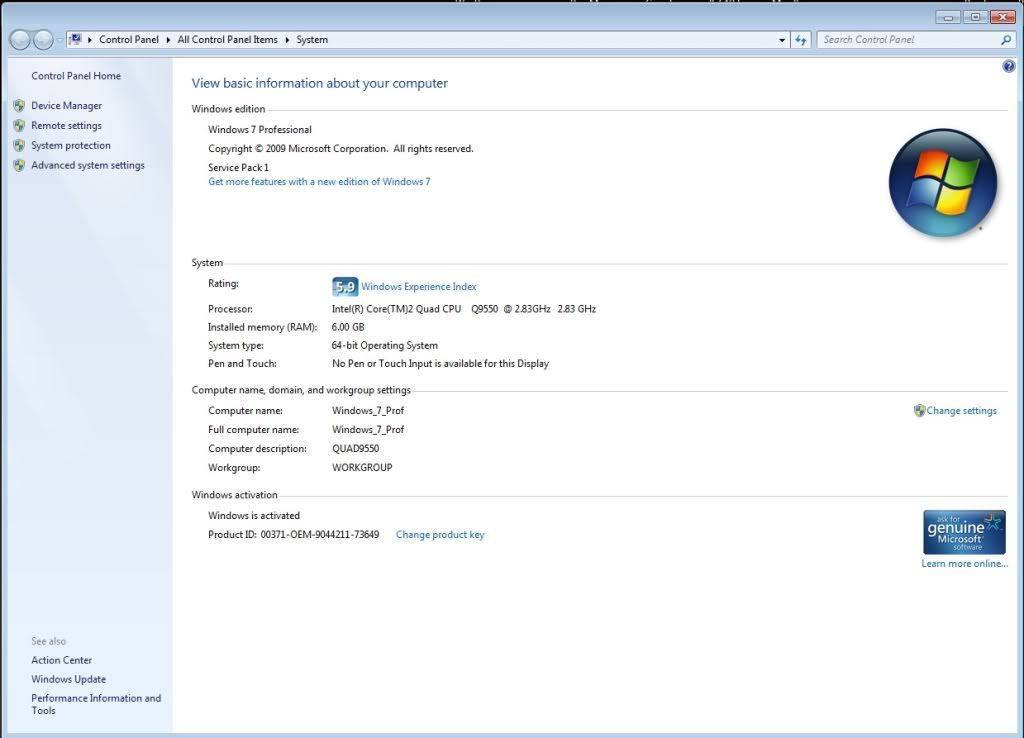
Task: Open Remote settings link
Action: 67,125
